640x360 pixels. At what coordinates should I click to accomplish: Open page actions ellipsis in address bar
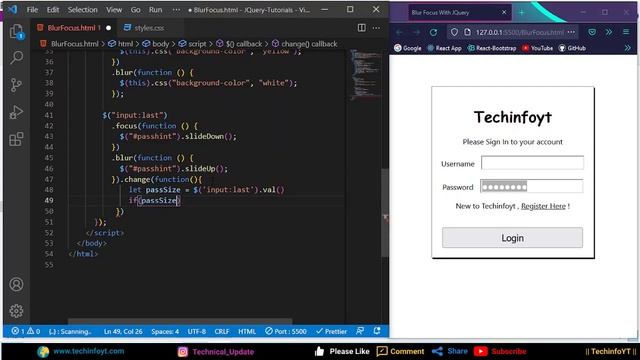point(571,32)
